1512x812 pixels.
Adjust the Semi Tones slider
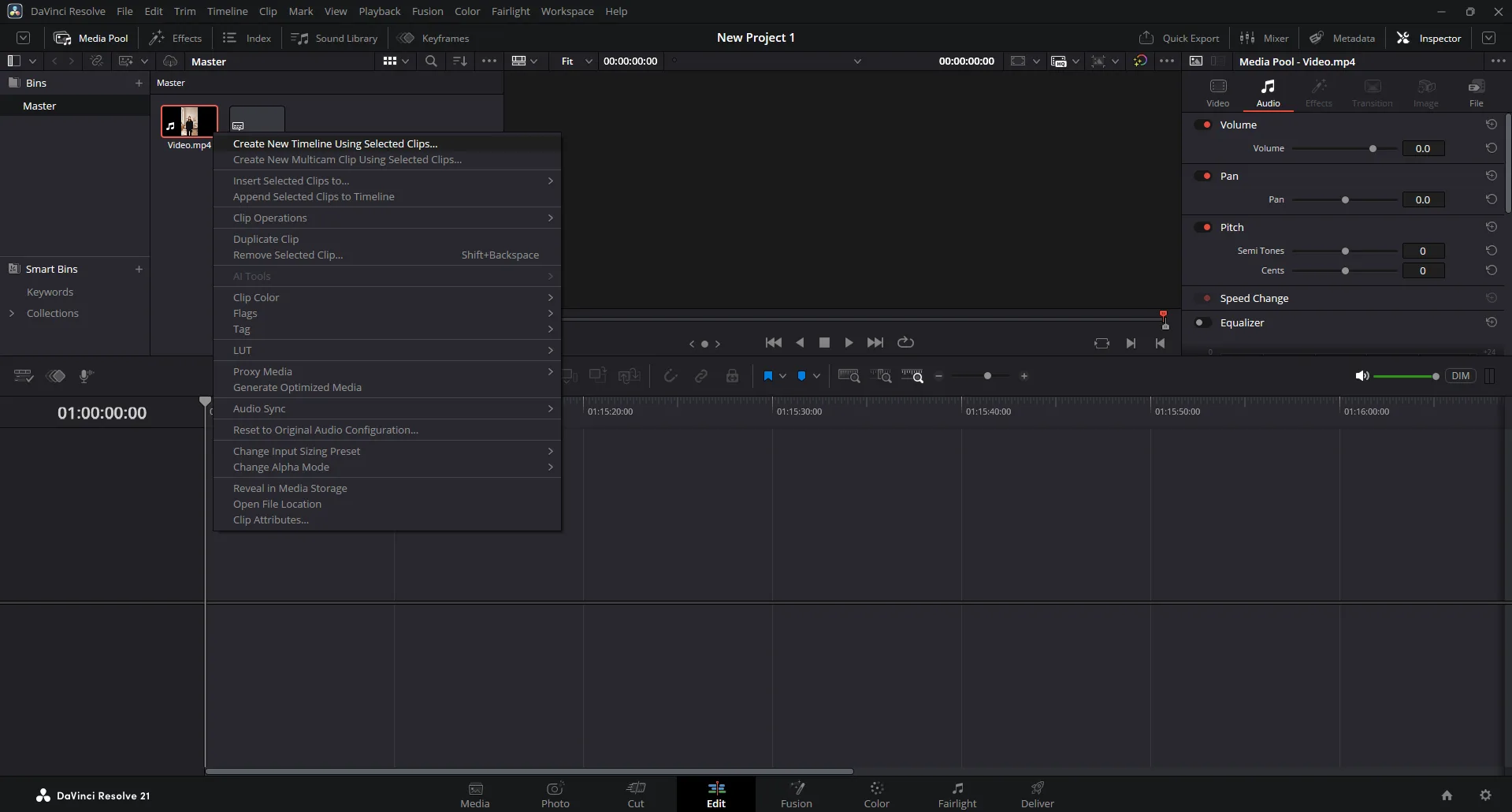click(x=1345, y=251)
